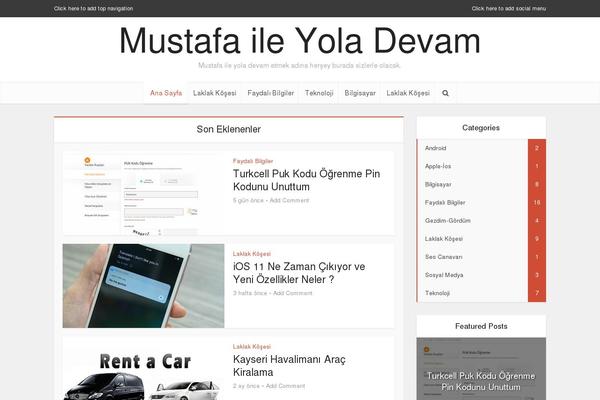Open Turkcell Puk Kodu Öğrenme article title
Image resolution: width=600 pixels, height=400 pixels.
tap(307, 180)
